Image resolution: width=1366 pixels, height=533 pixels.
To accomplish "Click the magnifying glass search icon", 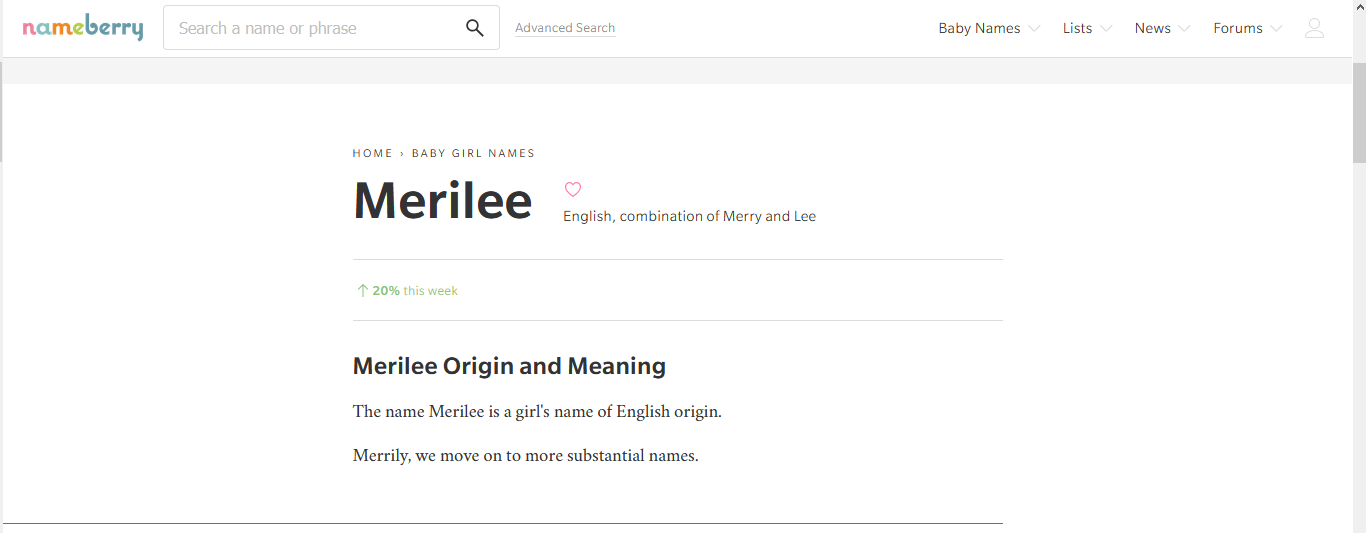I will [475, 28].
